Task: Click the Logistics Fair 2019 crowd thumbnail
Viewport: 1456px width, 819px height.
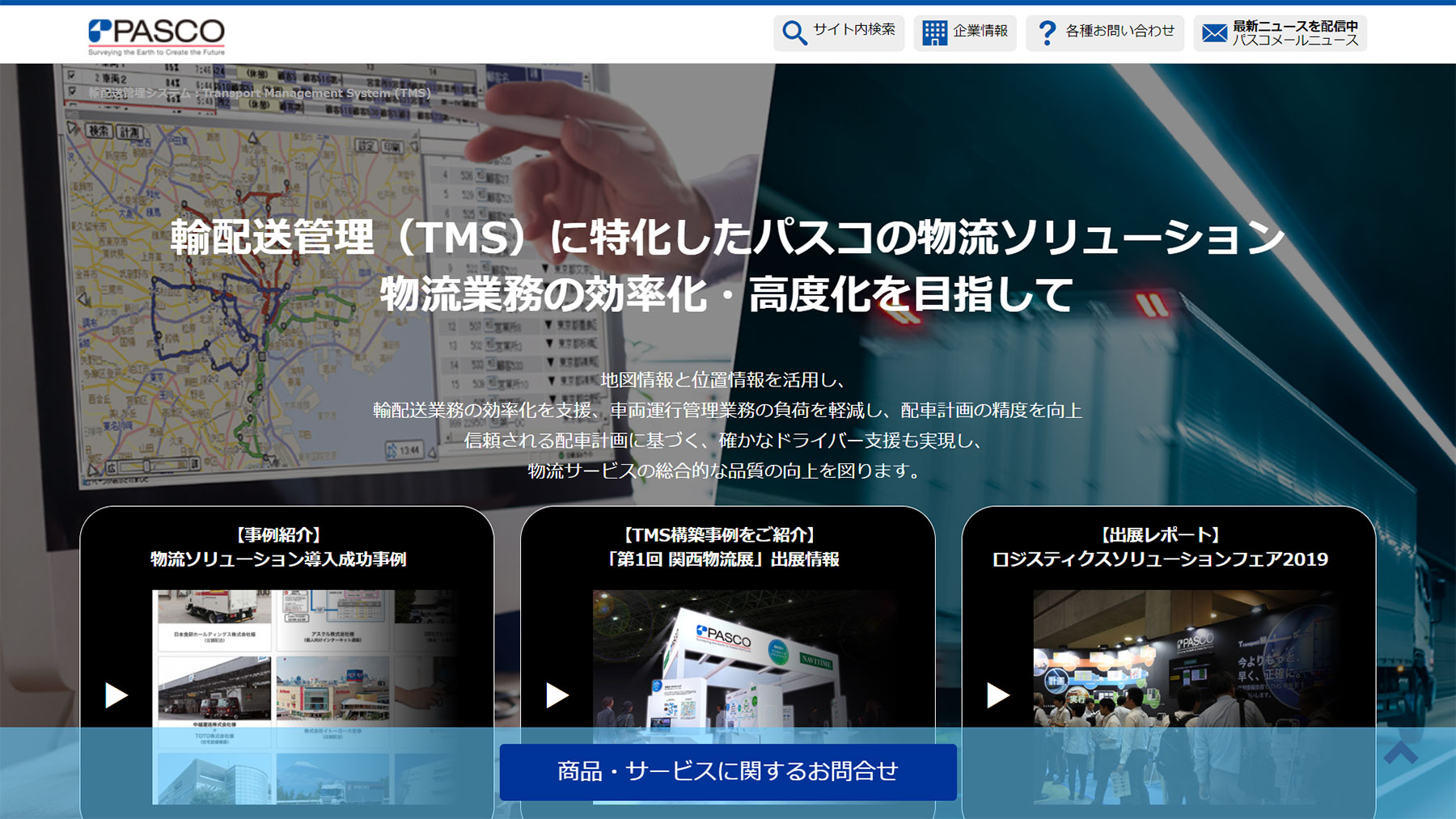Action: click(x=1187, y=697)
